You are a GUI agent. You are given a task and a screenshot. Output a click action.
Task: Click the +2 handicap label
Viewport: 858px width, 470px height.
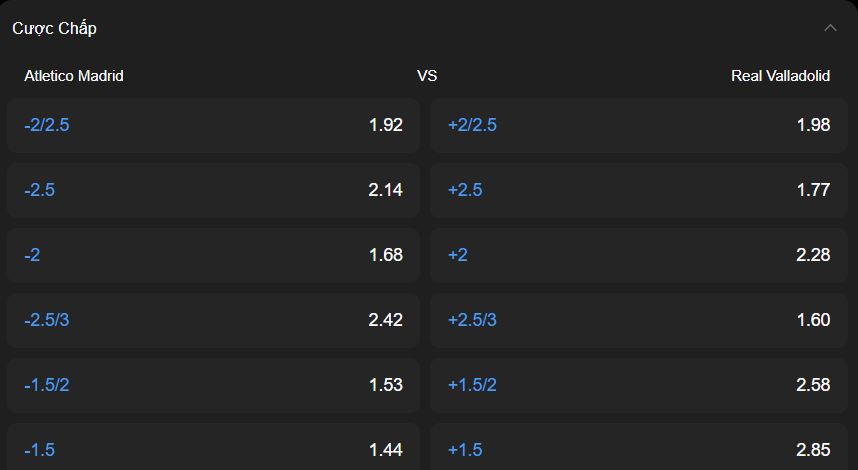coord(458,255)
